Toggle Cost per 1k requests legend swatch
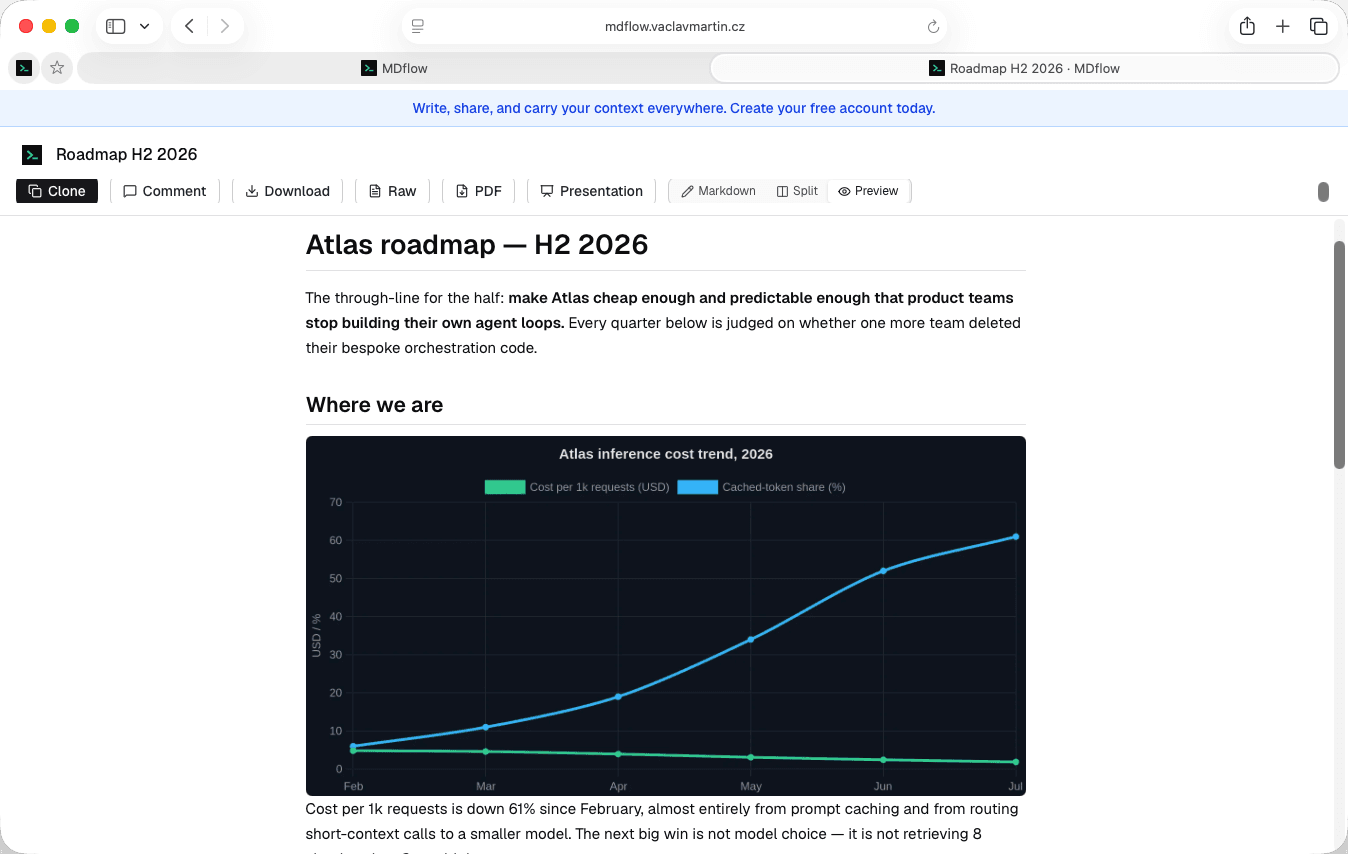1348x854 pixels. [x=505, y=487]
